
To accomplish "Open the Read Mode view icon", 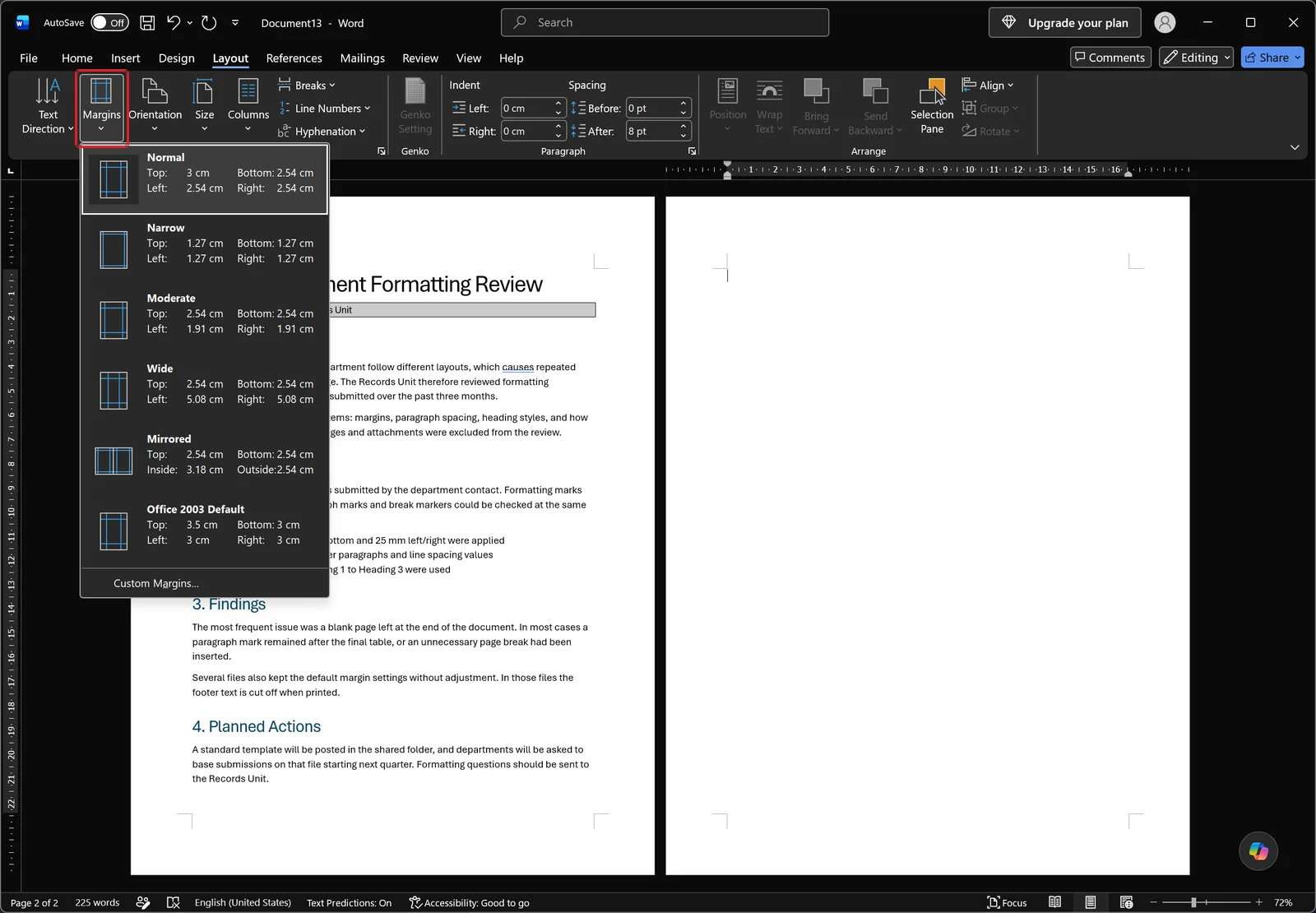I will click(1054, 902).
